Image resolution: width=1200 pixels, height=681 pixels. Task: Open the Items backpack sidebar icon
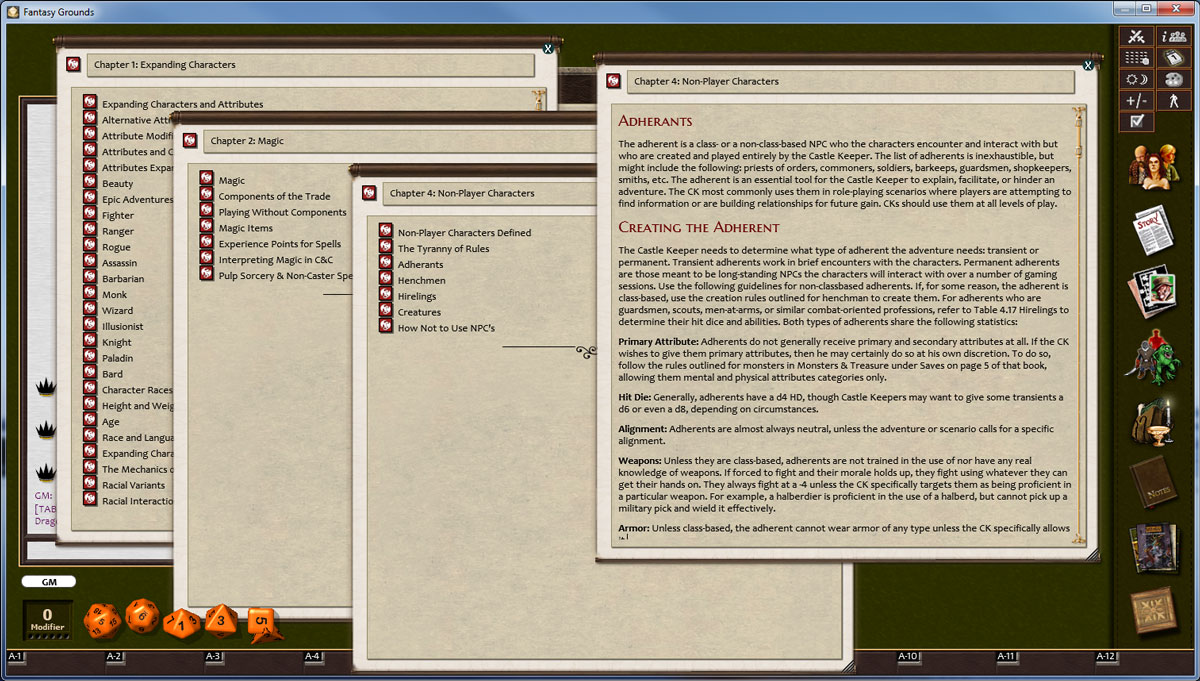[x=1152, y=420]
